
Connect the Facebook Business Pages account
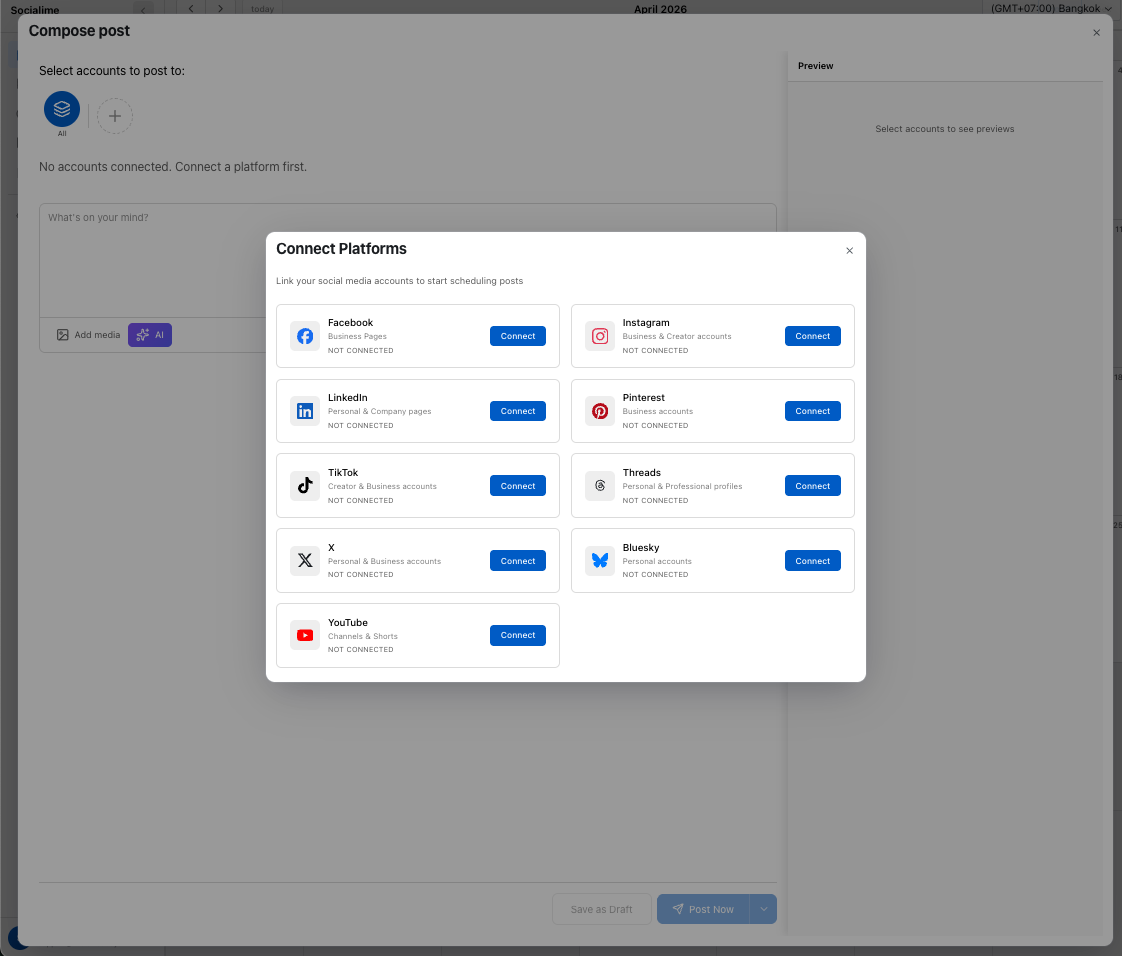(517, 336)
